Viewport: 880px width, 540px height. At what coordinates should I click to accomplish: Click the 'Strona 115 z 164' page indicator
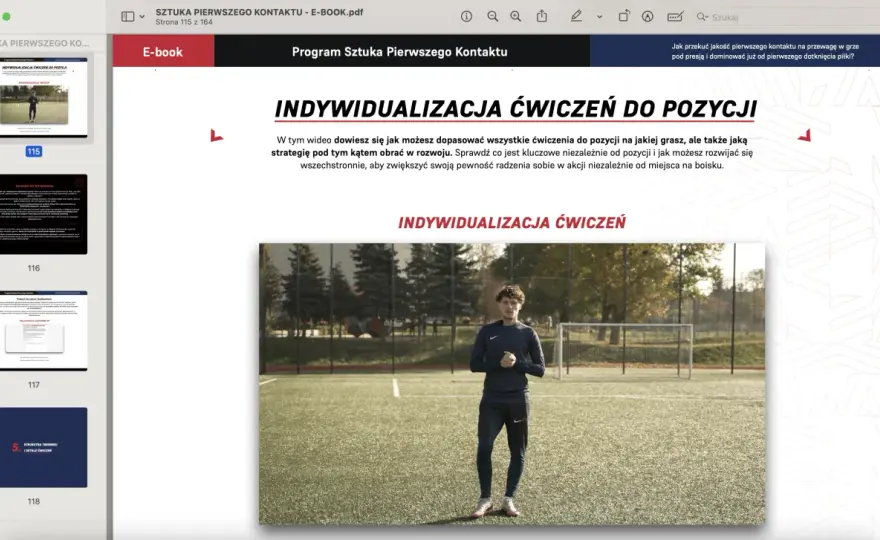click(184, 22)
